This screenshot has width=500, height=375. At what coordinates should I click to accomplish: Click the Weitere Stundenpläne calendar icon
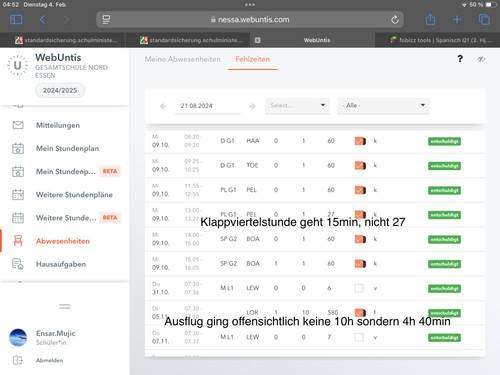click(x=18, y=195)
